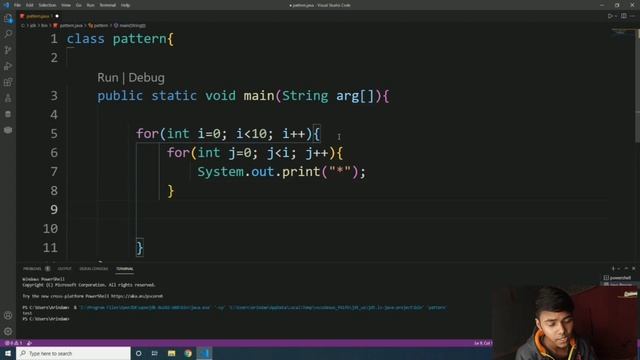
Task: Open the File menu
Action: coord(18,5)
